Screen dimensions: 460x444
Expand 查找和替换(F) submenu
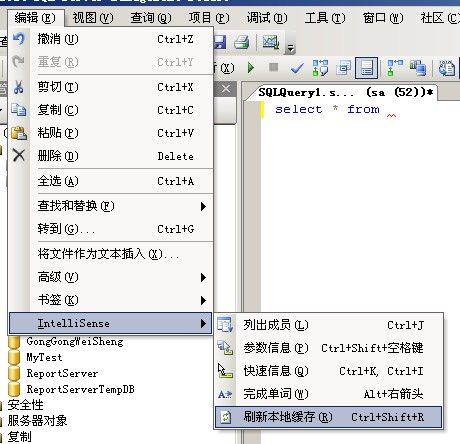(112, 206)
